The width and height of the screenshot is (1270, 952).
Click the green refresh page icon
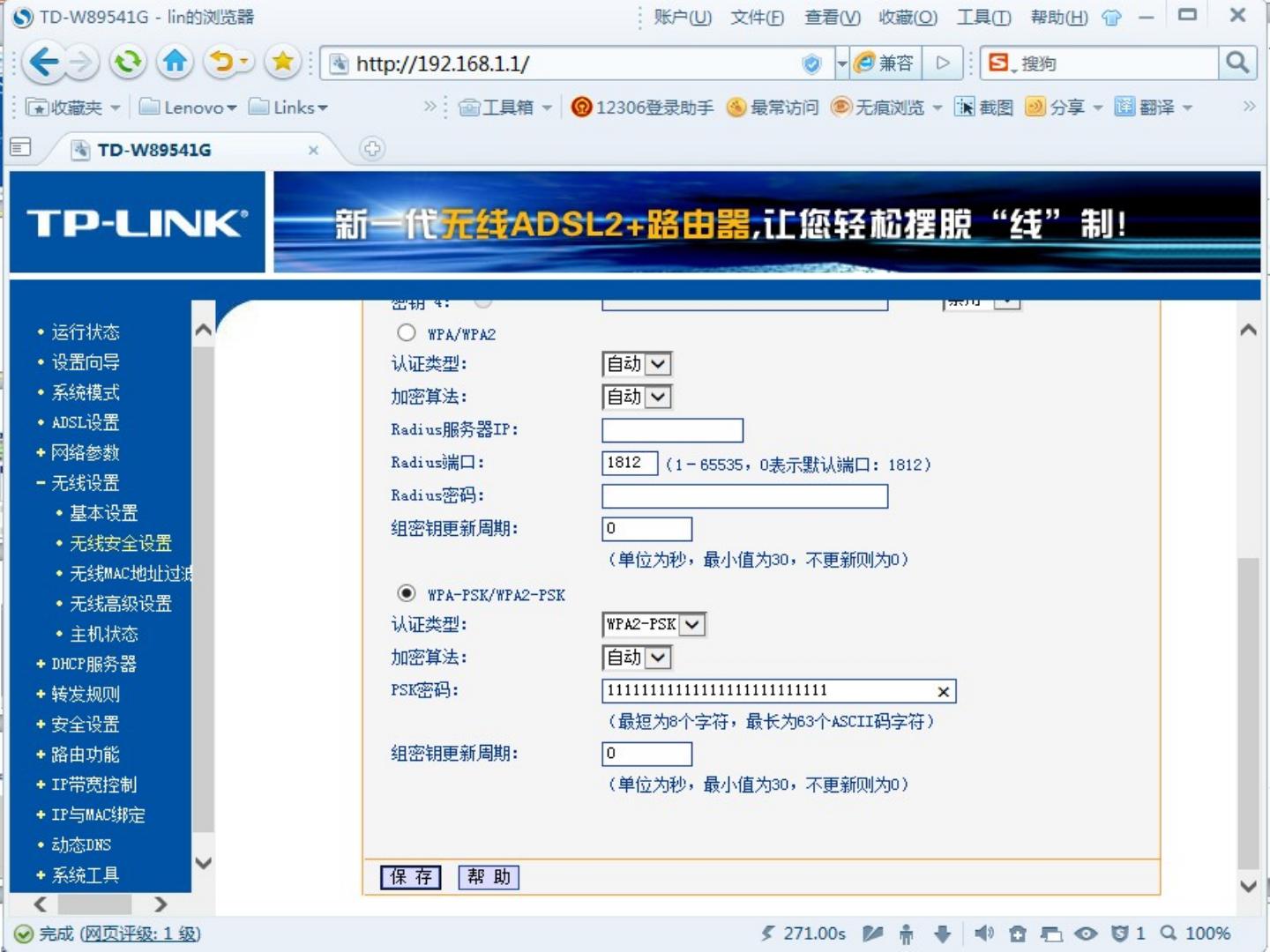click(128, 63)
